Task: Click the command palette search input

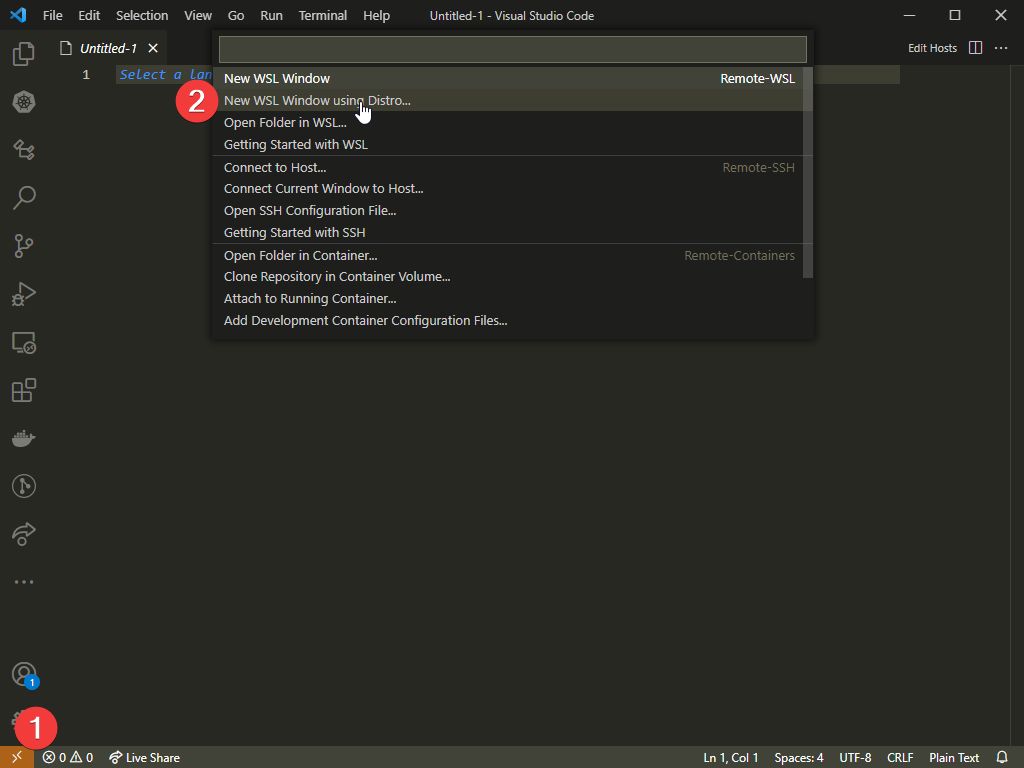Action: pos(513,50)
